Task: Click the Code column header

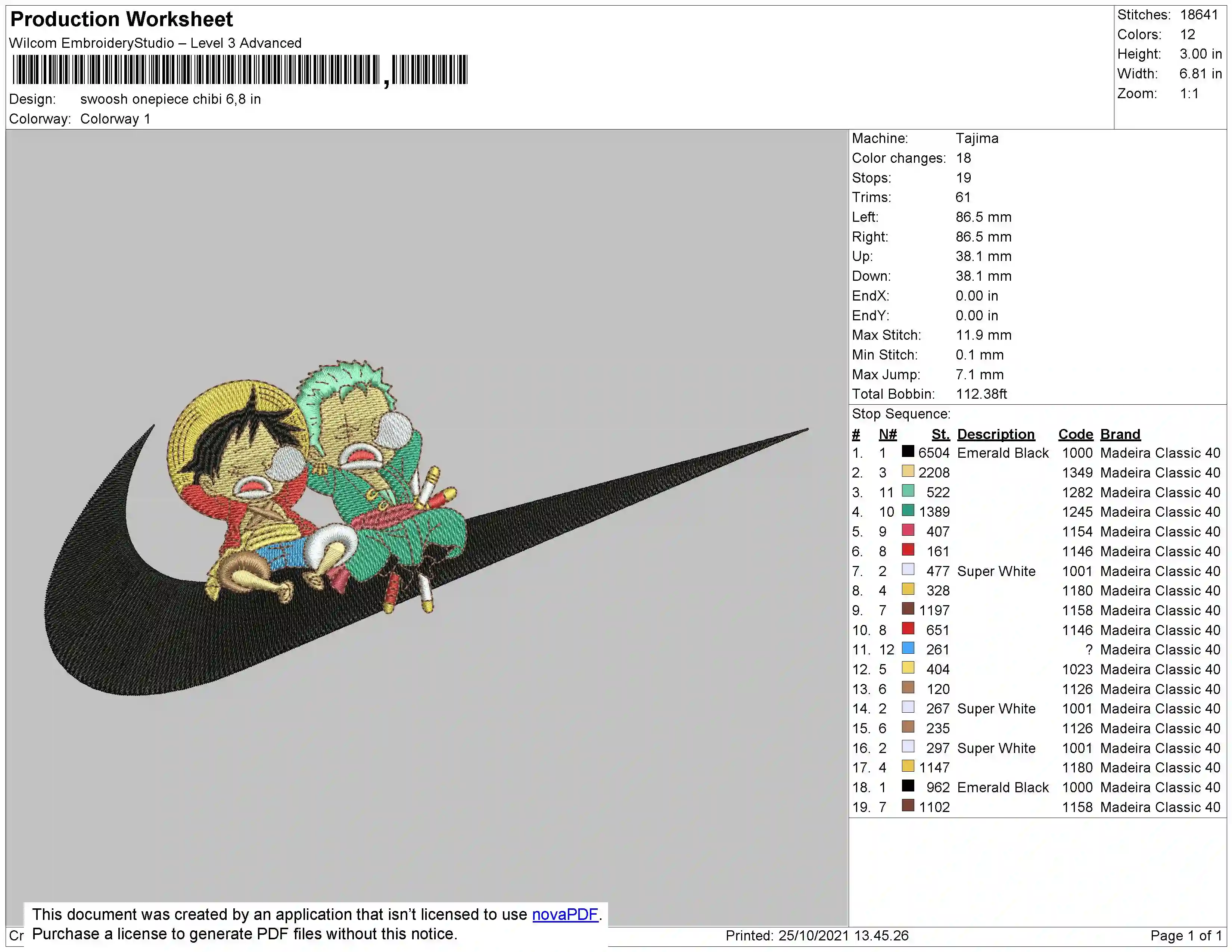Action: [1075, 434]
